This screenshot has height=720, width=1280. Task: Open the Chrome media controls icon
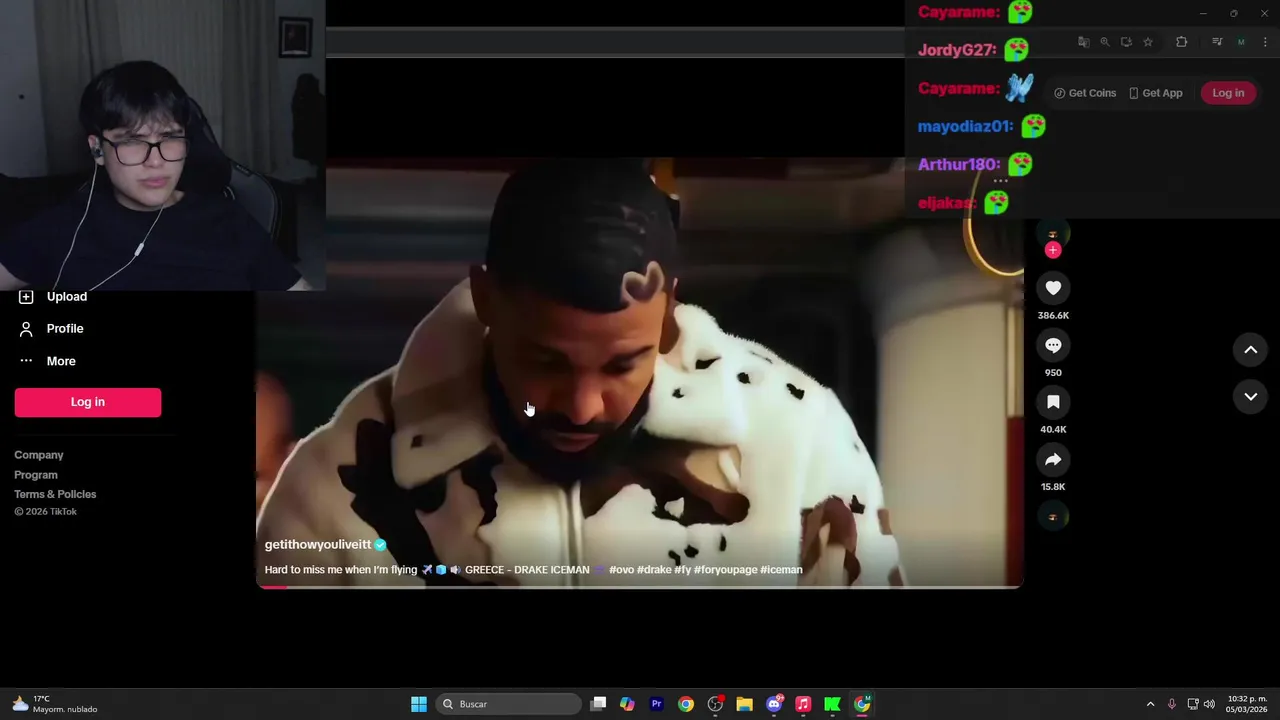[x=1217, y=42]
